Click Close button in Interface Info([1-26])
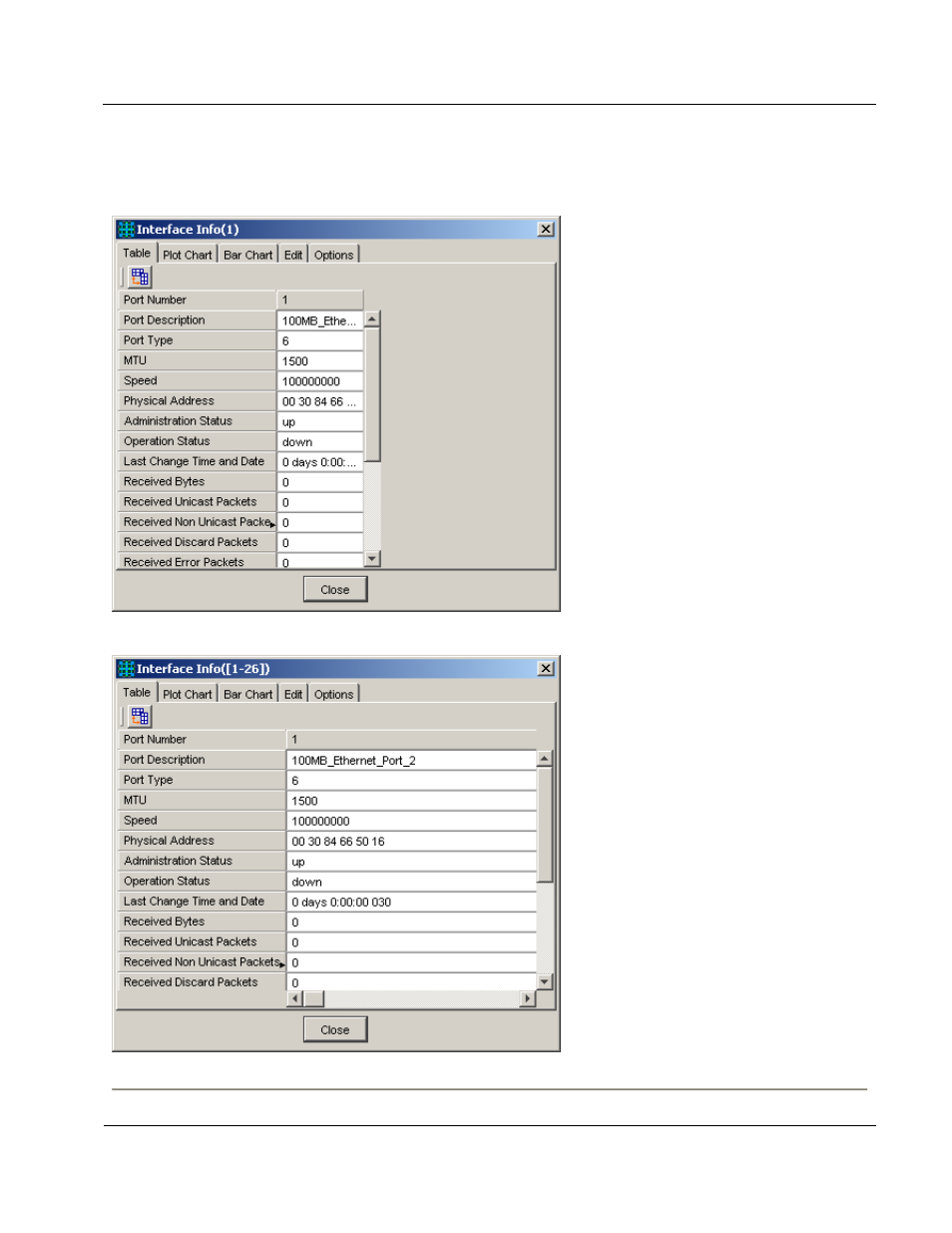The width and height of the screenshot is (952, 1233). pos(335,1029)
